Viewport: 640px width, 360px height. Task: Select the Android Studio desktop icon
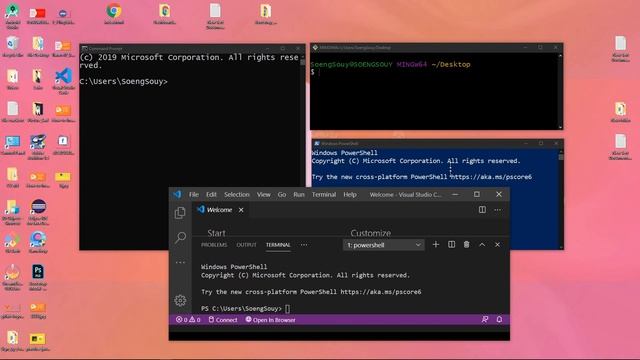point(13,17)
